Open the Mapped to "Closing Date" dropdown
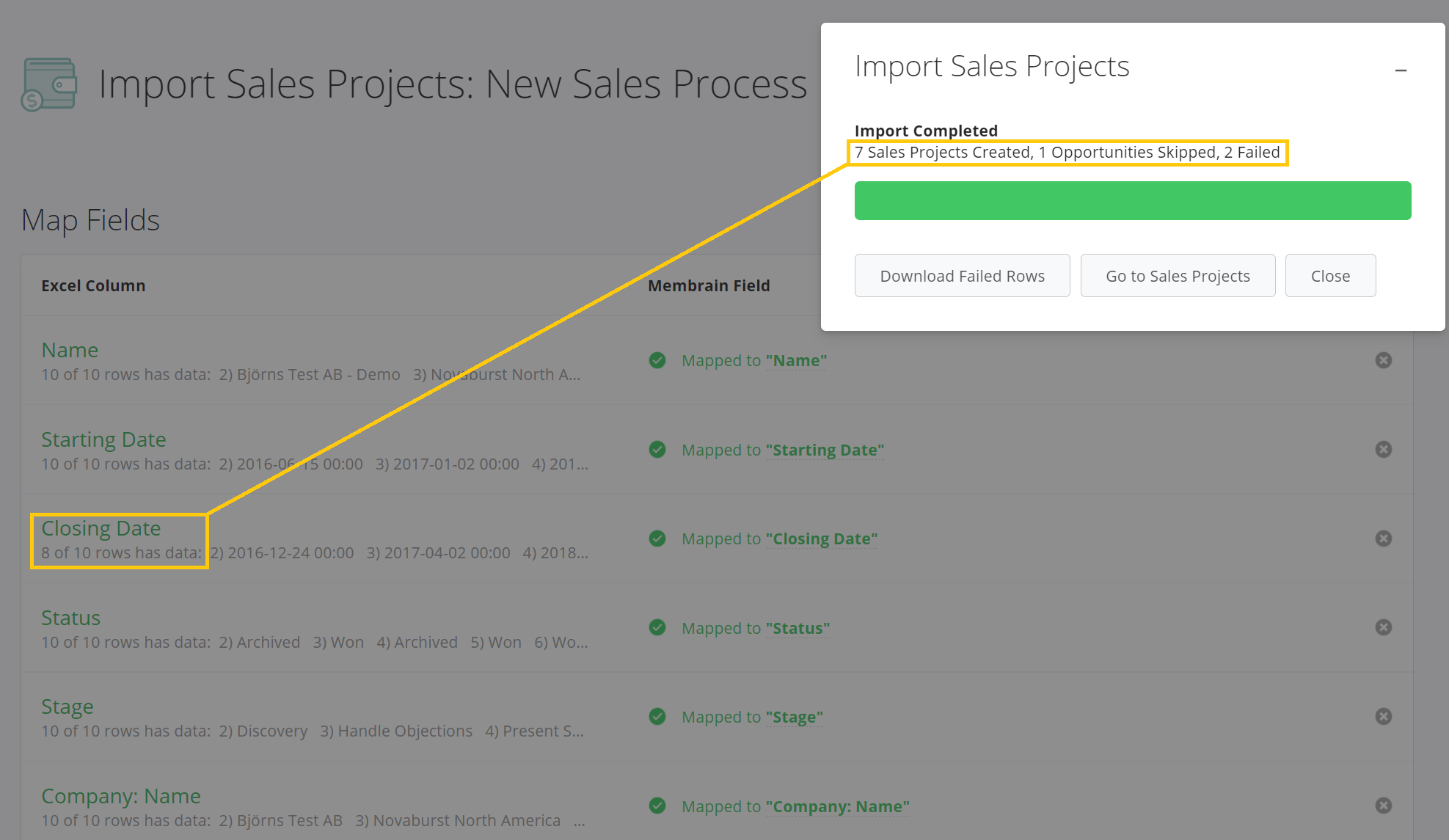 (x=821, y=539)
